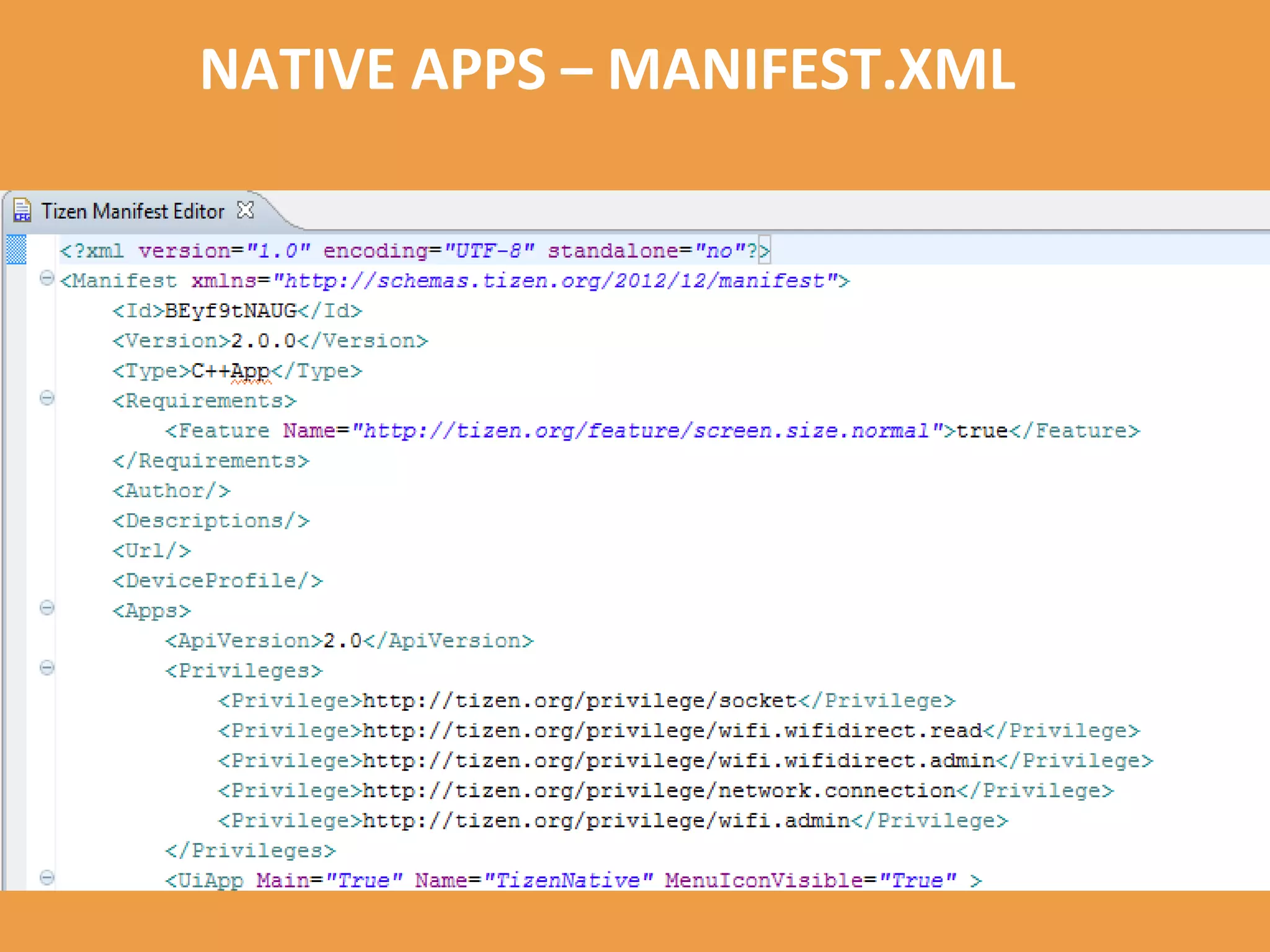Viewport: 1270px width, 952px height.
Task: Collapse the Privileges element
Action: pyautogui.click(x=47, y=668)
